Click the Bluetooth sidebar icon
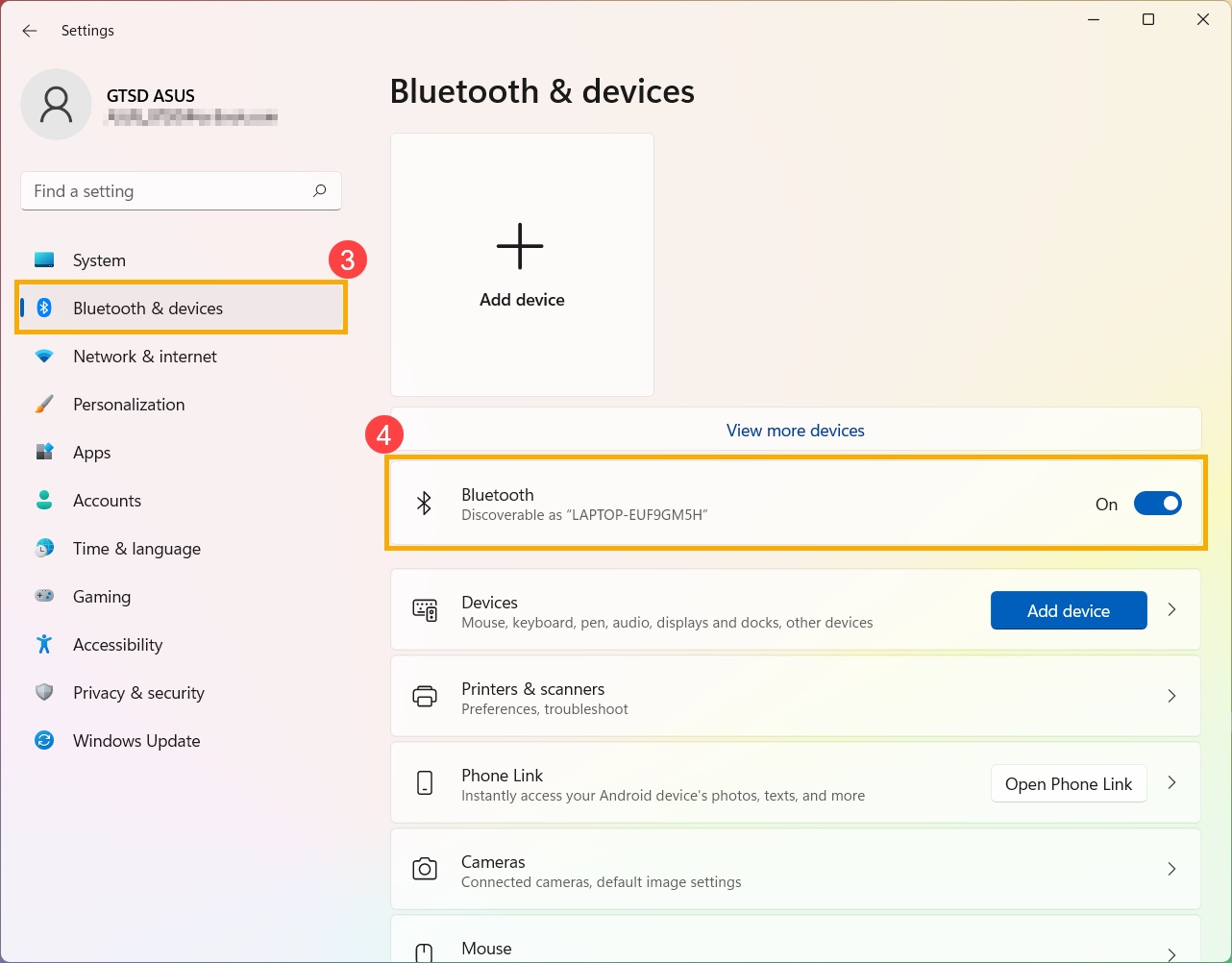 pyautogui.click(x=44, y=308)
